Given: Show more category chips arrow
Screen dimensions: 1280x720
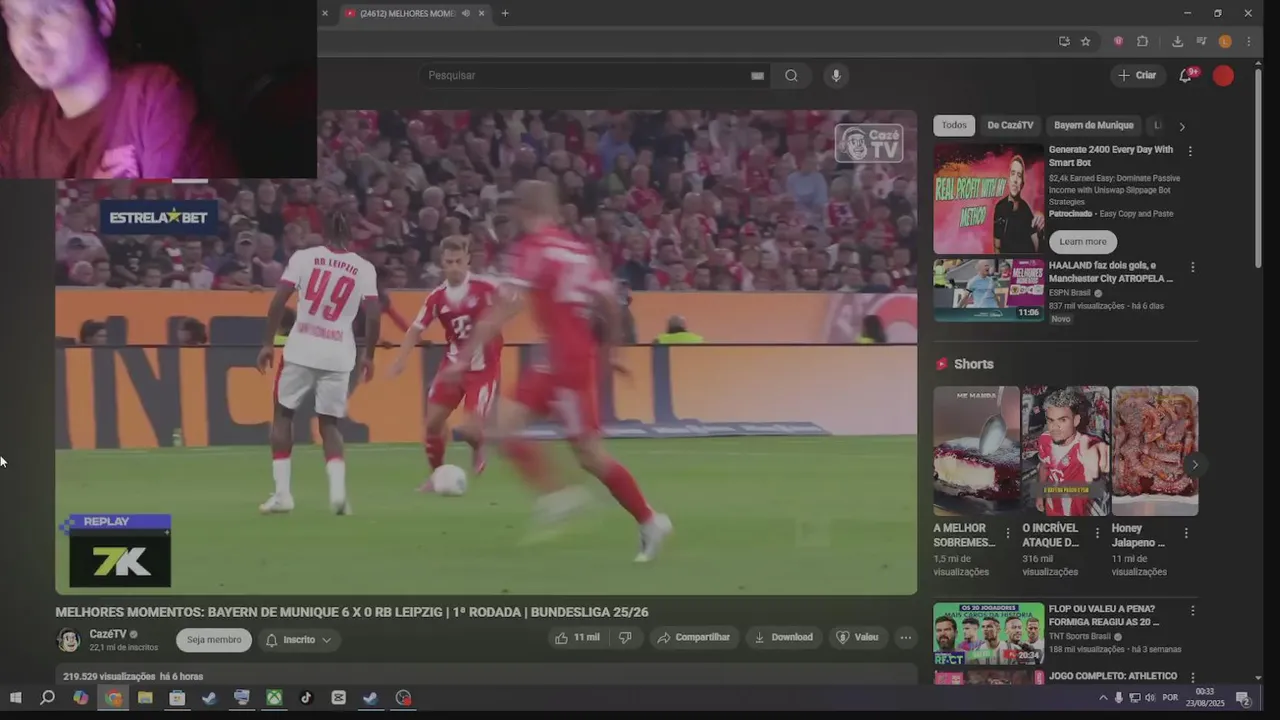Looking at the screenshot, I should pos(1182,126).
